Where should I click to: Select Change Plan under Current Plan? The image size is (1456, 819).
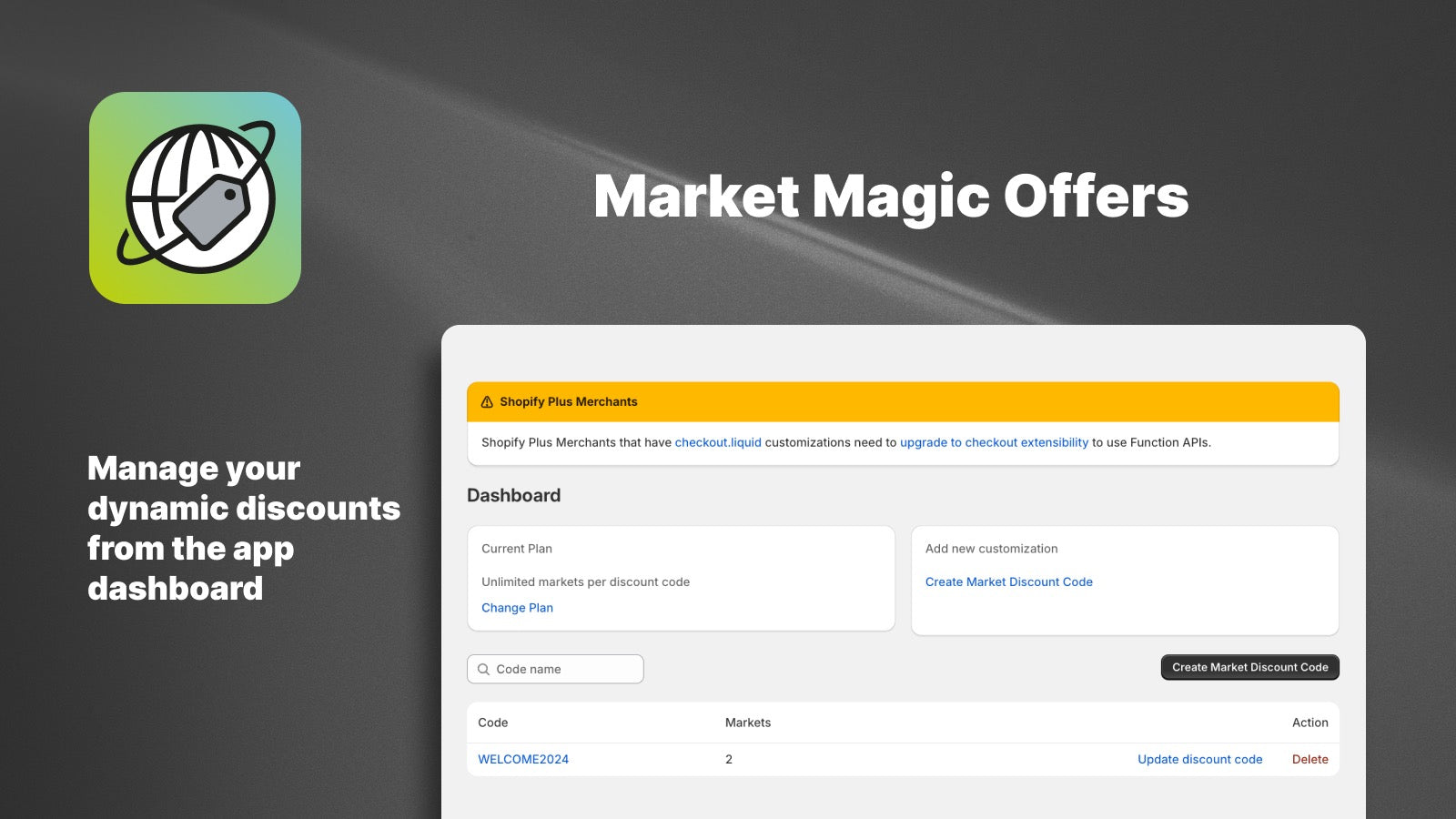(517, 607)
